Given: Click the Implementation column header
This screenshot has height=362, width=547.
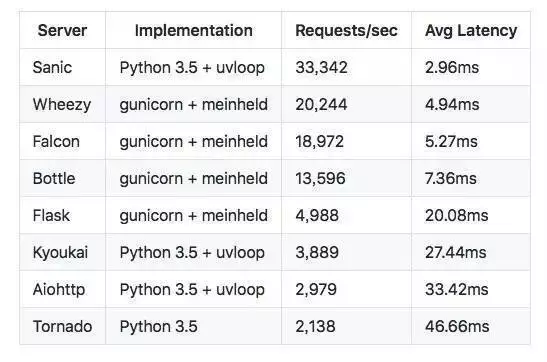Looking at the screenshot, I should tap(194, 31).
